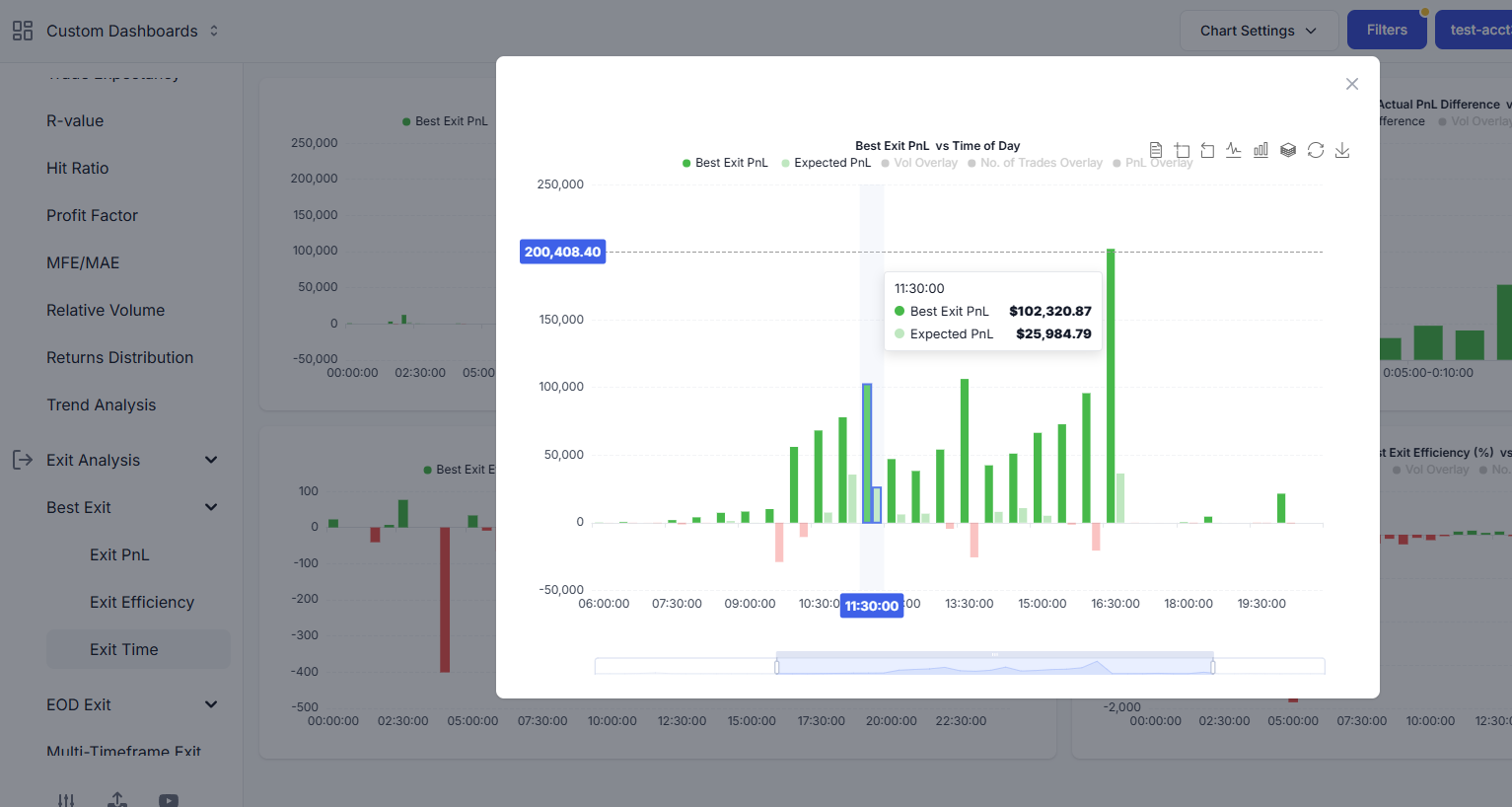The width and height of the screenshot is (1512, 807).
Task: Close the expanded chart popup
Action: 1352,84
